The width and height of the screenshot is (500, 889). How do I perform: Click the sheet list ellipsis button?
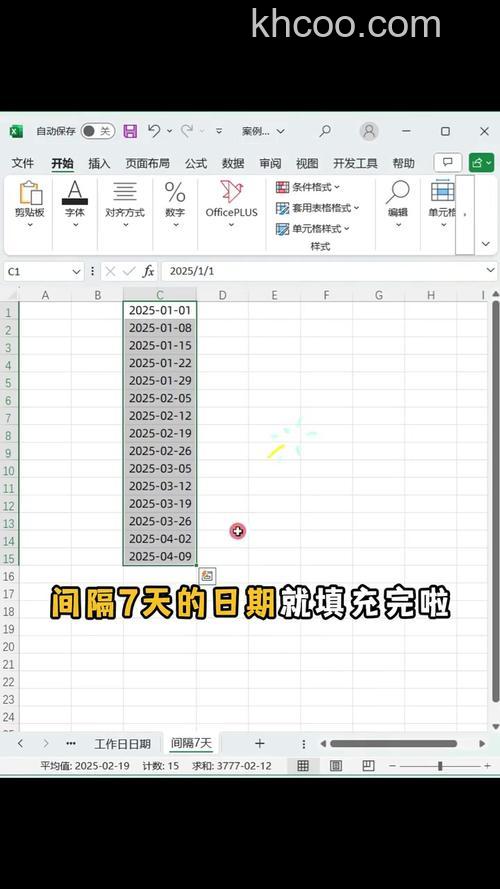tap(71, 743)
